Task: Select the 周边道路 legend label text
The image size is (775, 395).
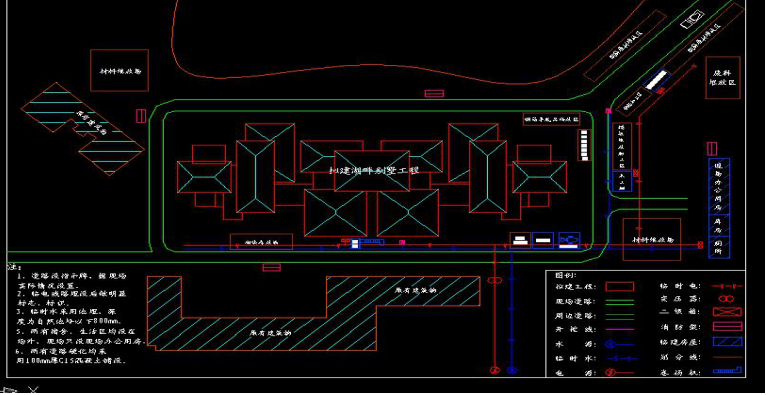Action: 576,315
